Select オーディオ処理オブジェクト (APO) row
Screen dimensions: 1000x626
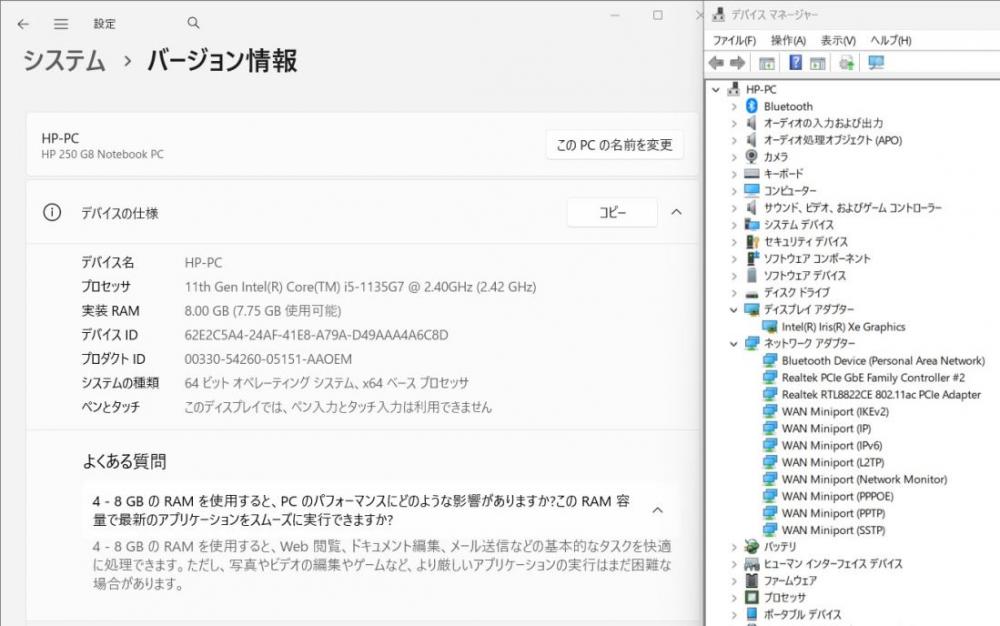832,140
